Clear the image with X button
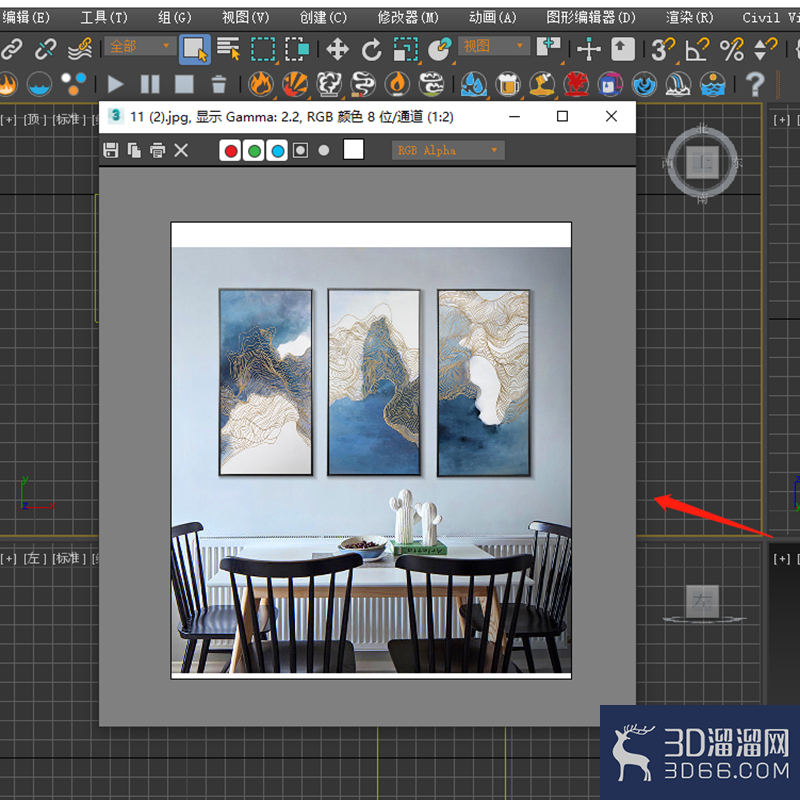This screenshot has width=800, height=800. (181, 151)
